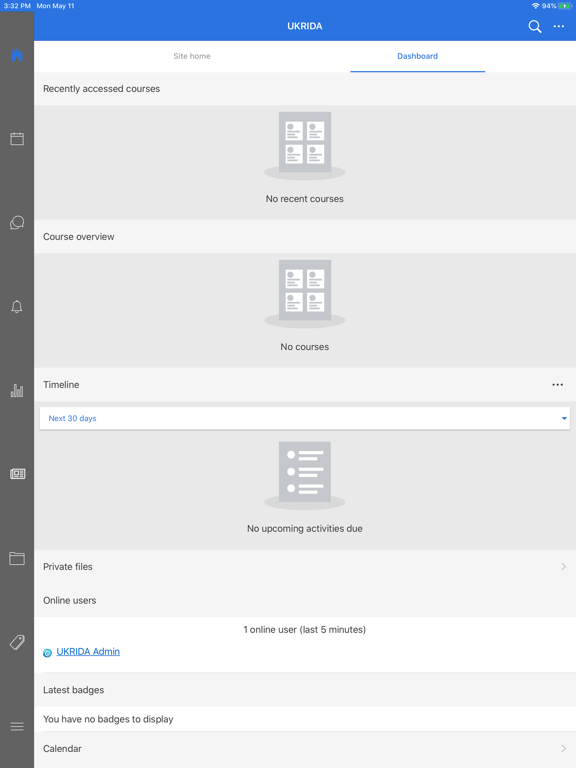Click UKRIDA Admin avatar icon
This screenshot has width=576, height=768.
(48, 652)
